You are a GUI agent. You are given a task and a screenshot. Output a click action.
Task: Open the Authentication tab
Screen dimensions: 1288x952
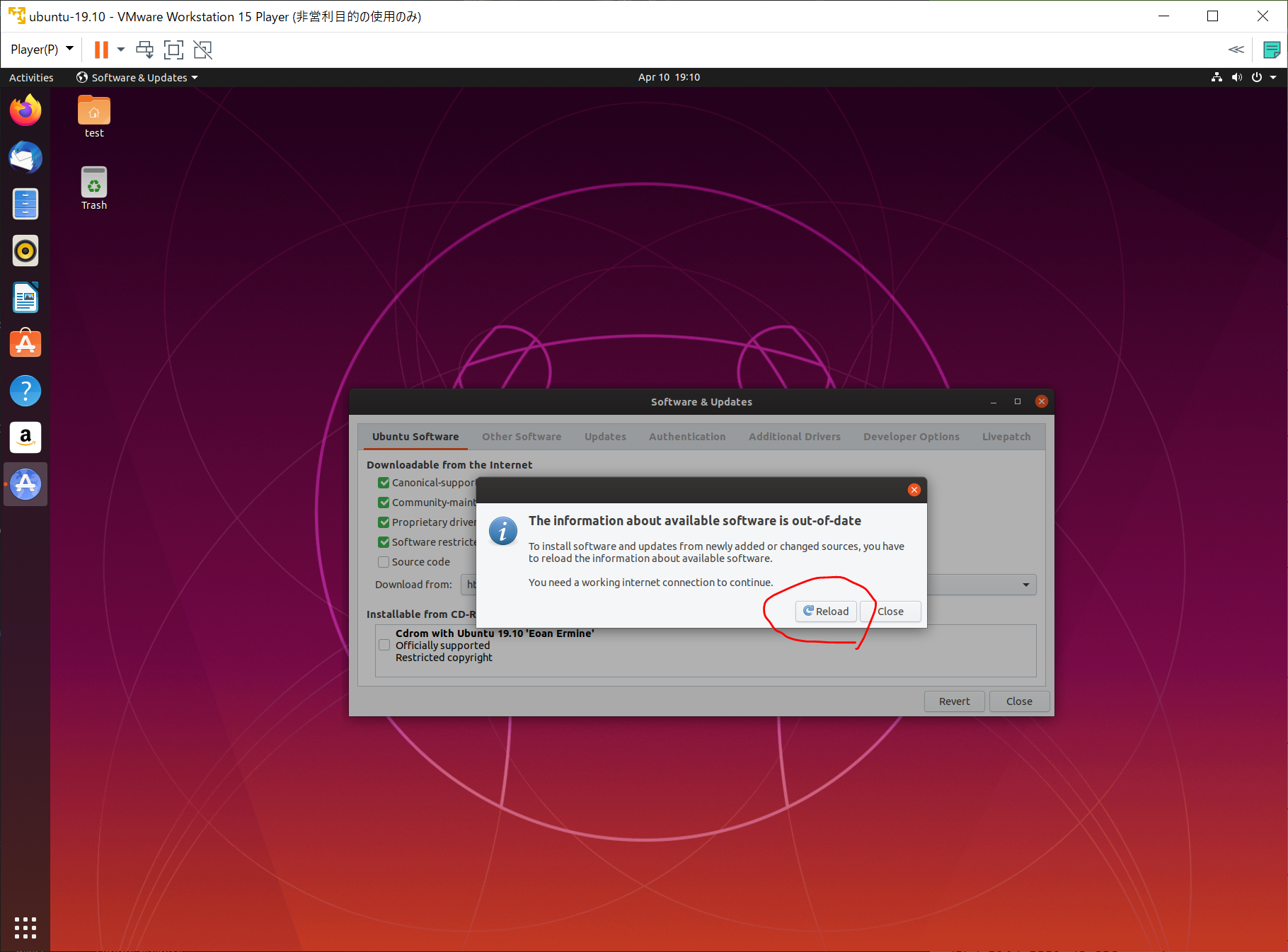(687, 437)
